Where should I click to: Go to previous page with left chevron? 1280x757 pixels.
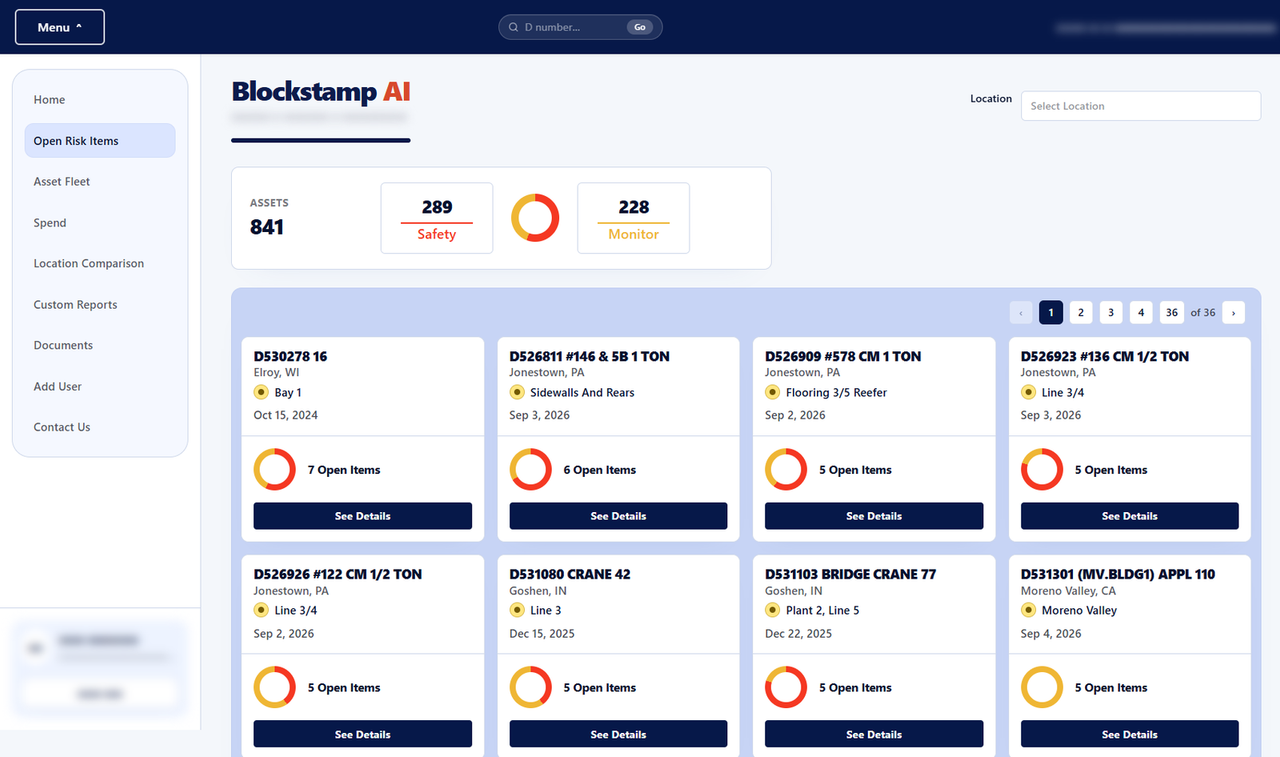pos(1021,313)
